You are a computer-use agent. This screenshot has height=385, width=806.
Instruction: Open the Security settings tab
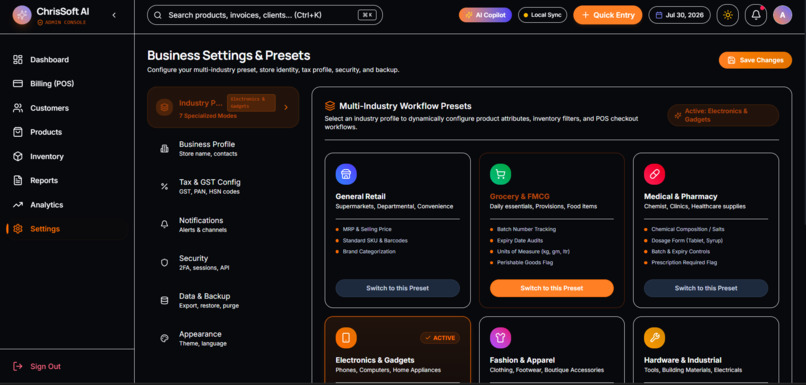[x=223, y=263]
